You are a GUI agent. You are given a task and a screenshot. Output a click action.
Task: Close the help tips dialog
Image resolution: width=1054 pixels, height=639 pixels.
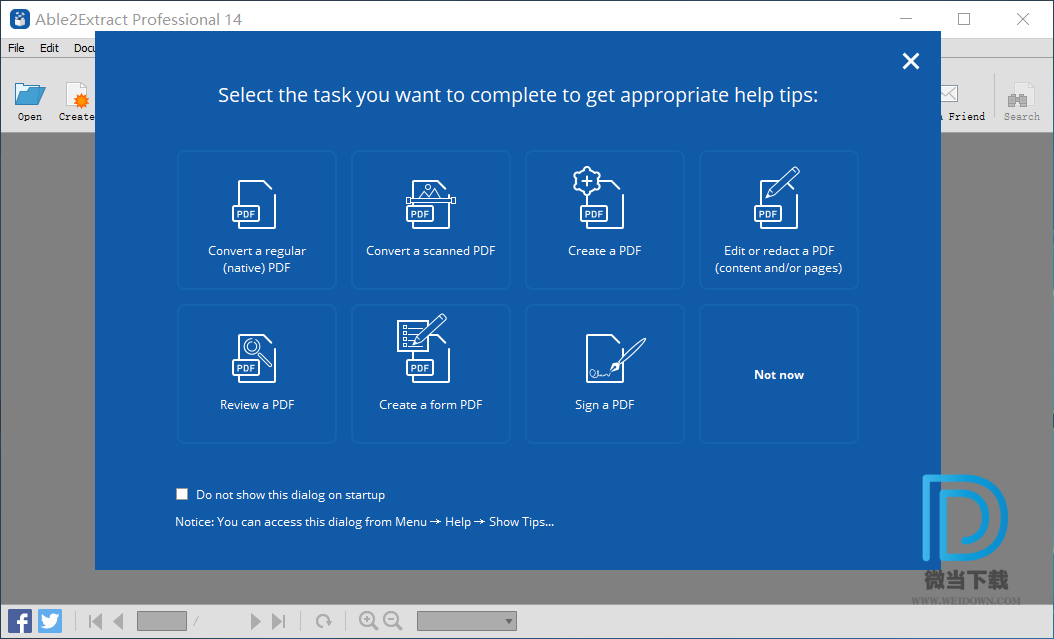(911, 61)
